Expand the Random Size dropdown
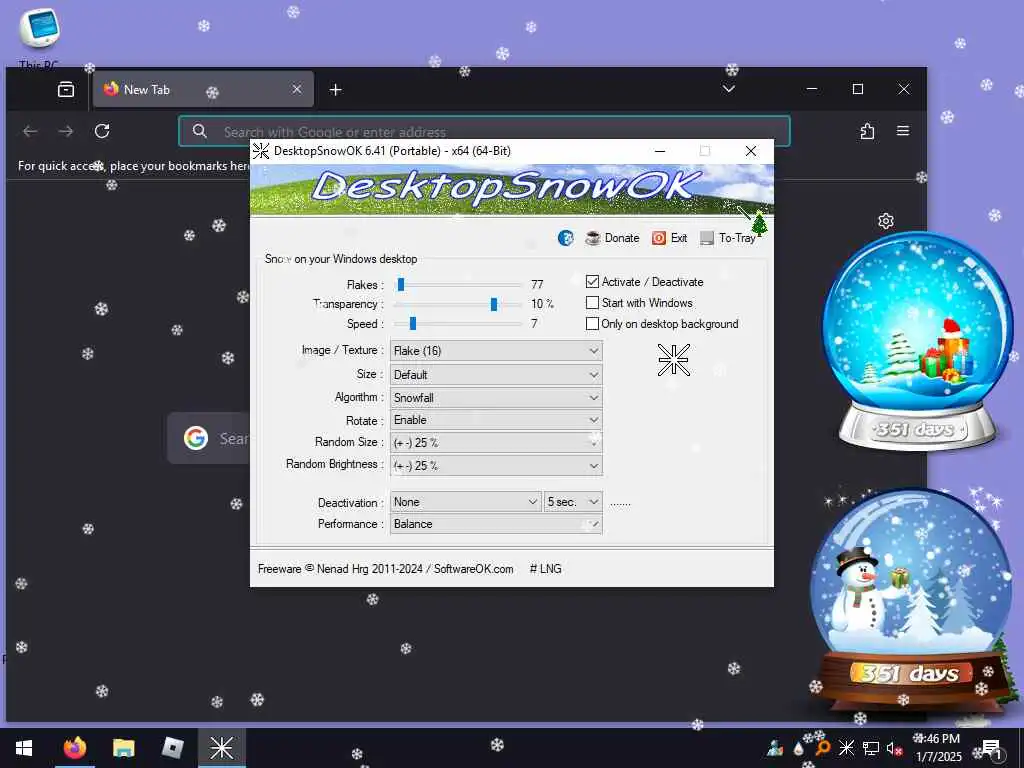Viewport: 1024px width, 768px height. pyautogui.click(x=496, y=443)
